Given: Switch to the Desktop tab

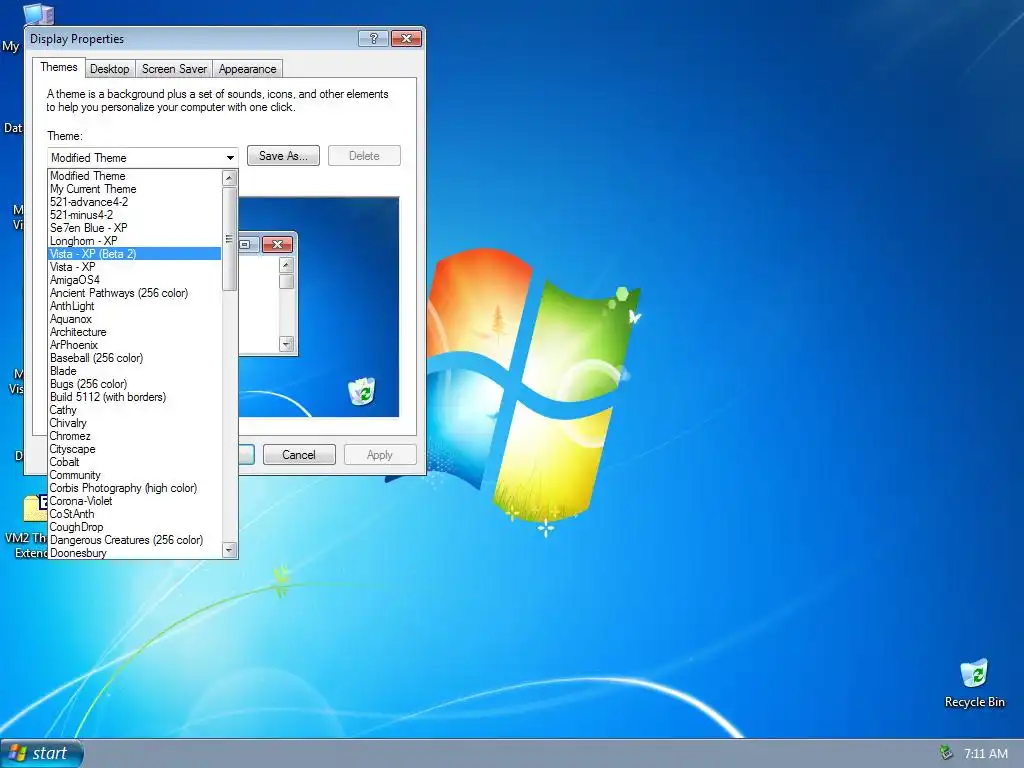Looking at the screenshot, I should coord(110,69).
